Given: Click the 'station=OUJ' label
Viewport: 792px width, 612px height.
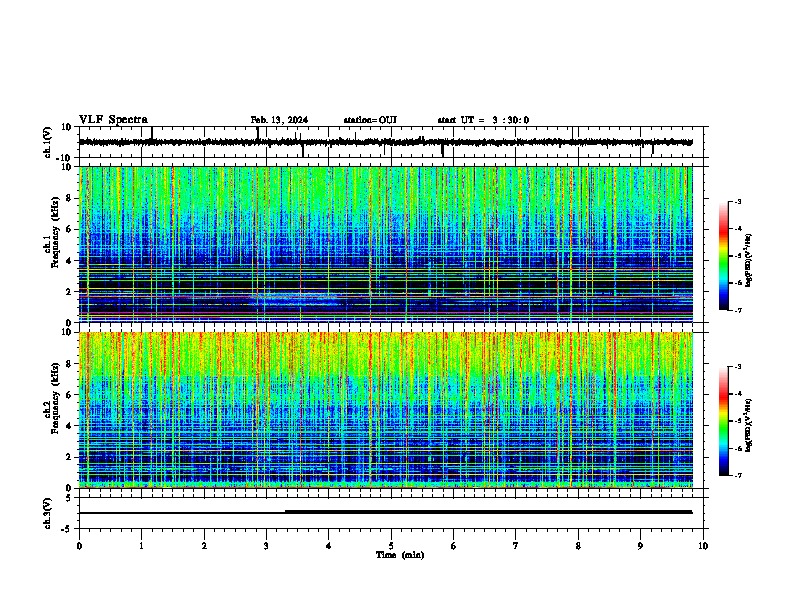Looking at the screenshot, I should tap(370, 120).
